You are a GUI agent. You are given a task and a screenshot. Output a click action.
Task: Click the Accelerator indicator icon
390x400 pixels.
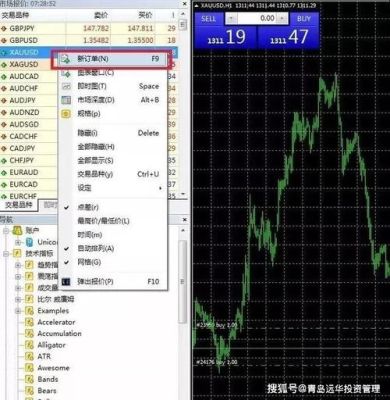point(30,322)
